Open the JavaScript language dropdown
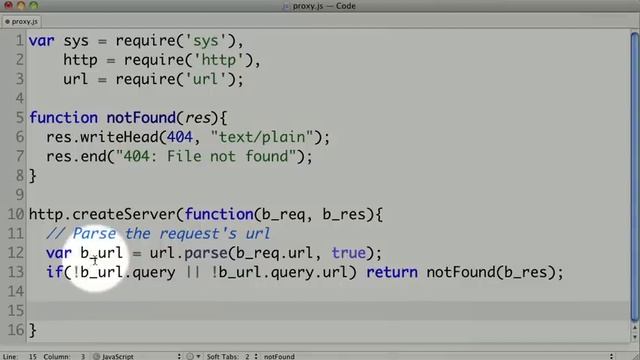 point(137,356)
